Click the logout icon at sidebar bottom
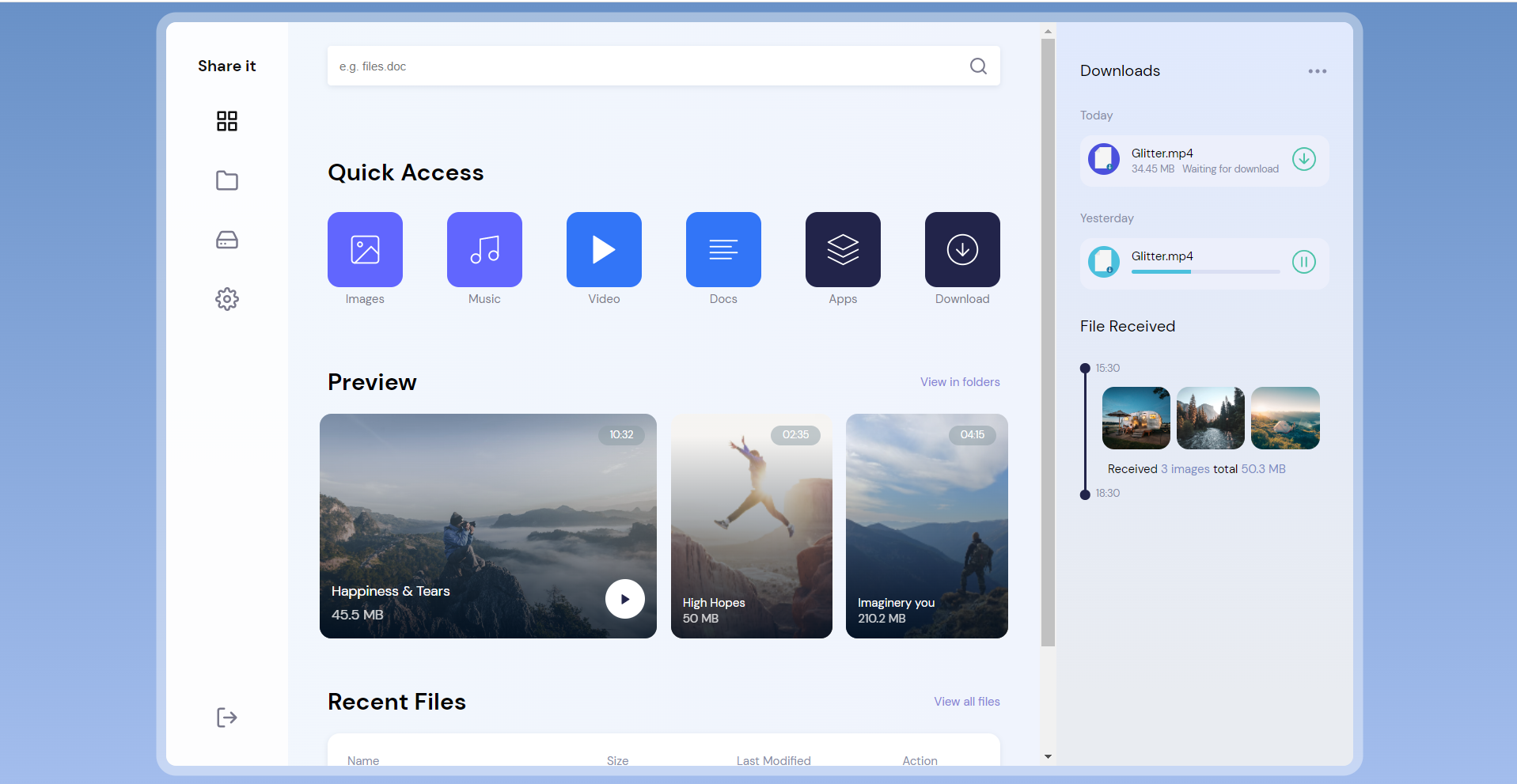This screenshot has height=784, width=1517. pos(227,718)
